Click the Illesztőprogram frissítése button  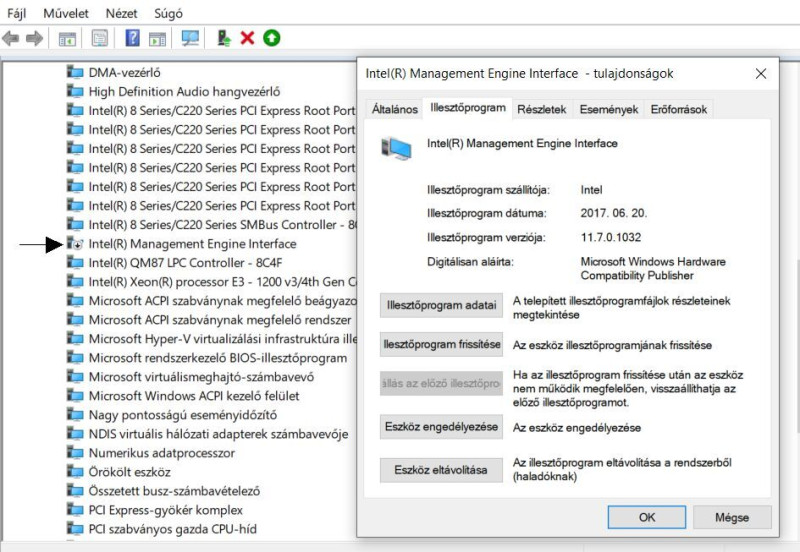441,344
